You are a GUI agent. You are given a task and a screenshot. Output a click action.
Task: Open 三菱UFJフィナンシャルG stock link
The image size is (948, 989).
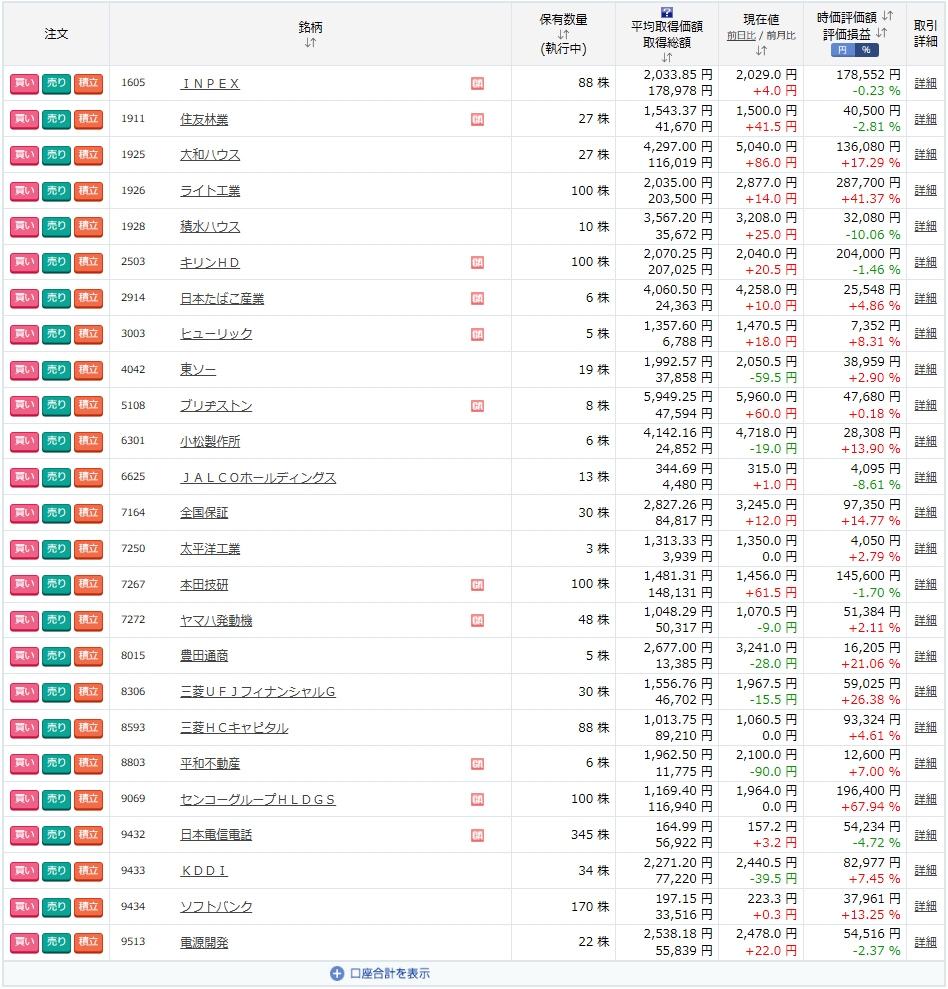(258, 693)
